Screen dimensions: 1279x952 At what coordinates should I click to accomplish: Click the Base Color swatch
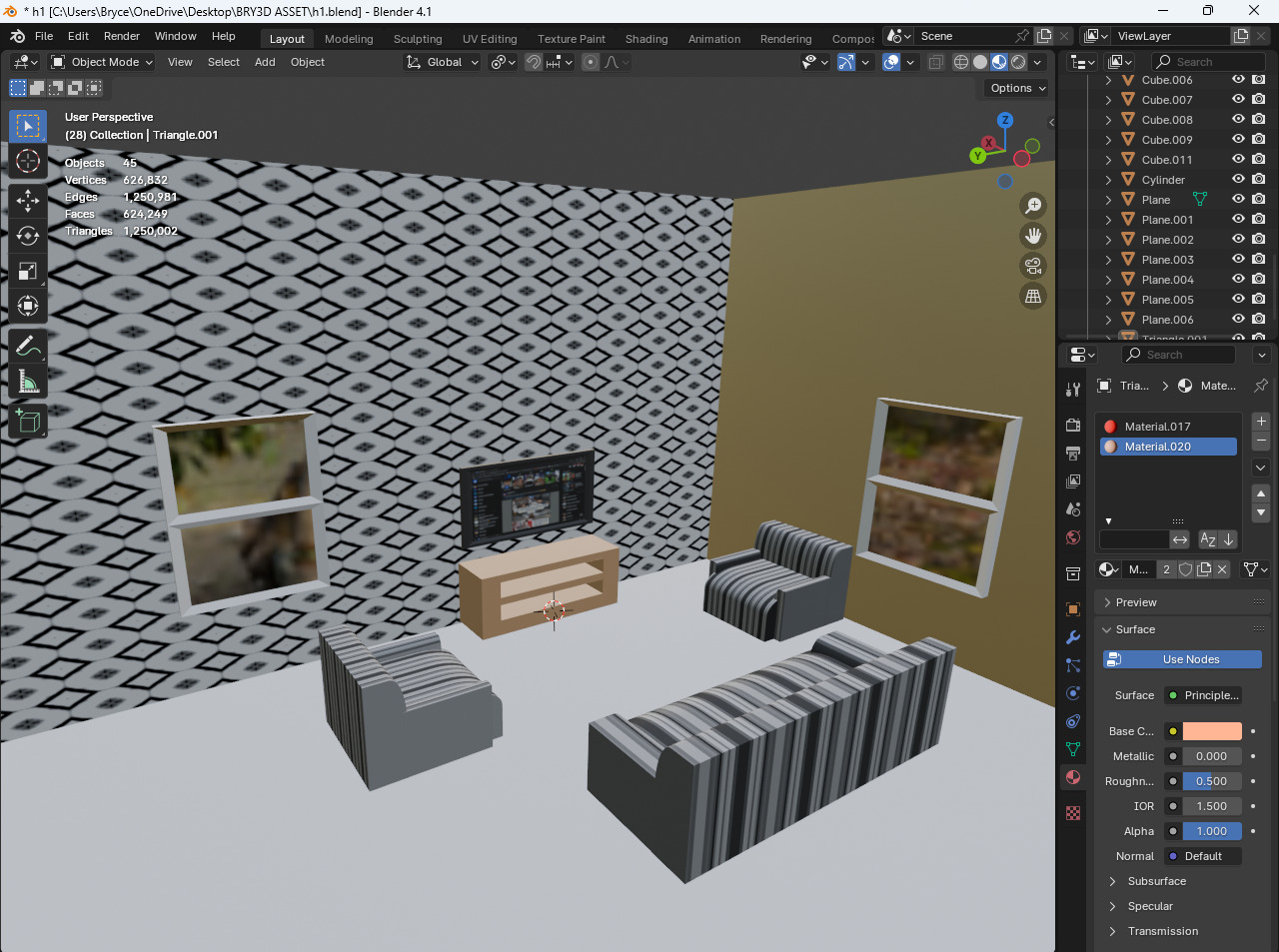click(x=1212, y=731)
